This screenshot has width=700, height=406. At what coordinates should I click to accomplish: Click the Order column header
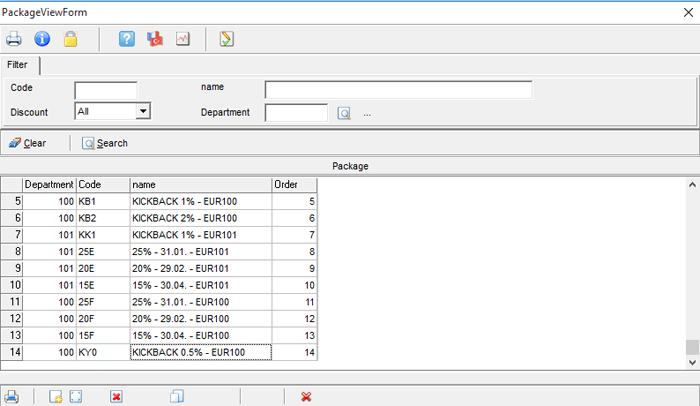click(294, 184)
